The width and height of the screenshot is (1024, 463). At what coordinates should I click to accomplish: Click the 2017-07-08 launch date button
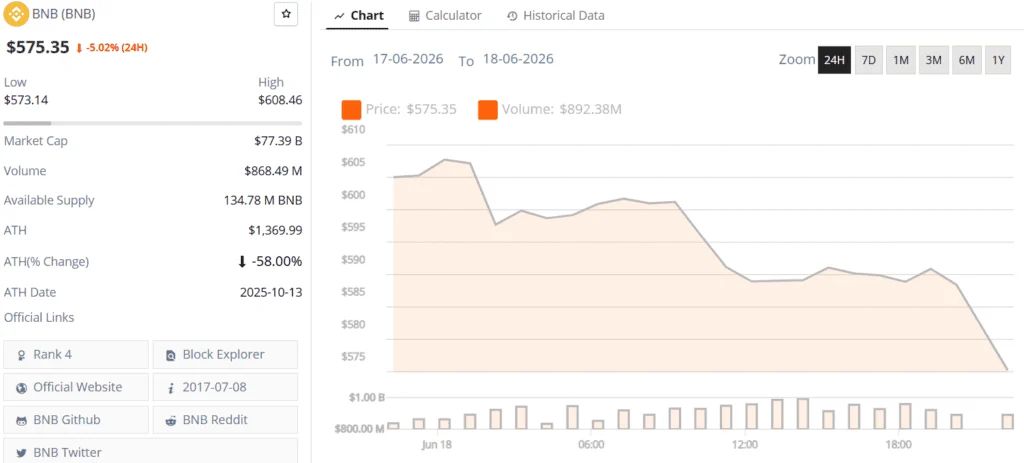coord(225,387)
